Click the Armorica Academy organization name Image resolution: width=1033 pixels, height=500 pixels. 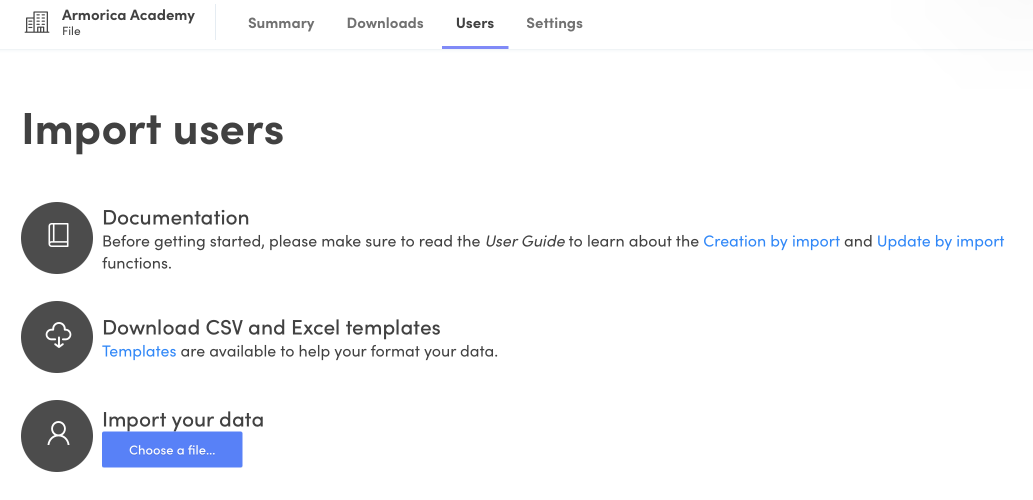(x=128, y=15)
